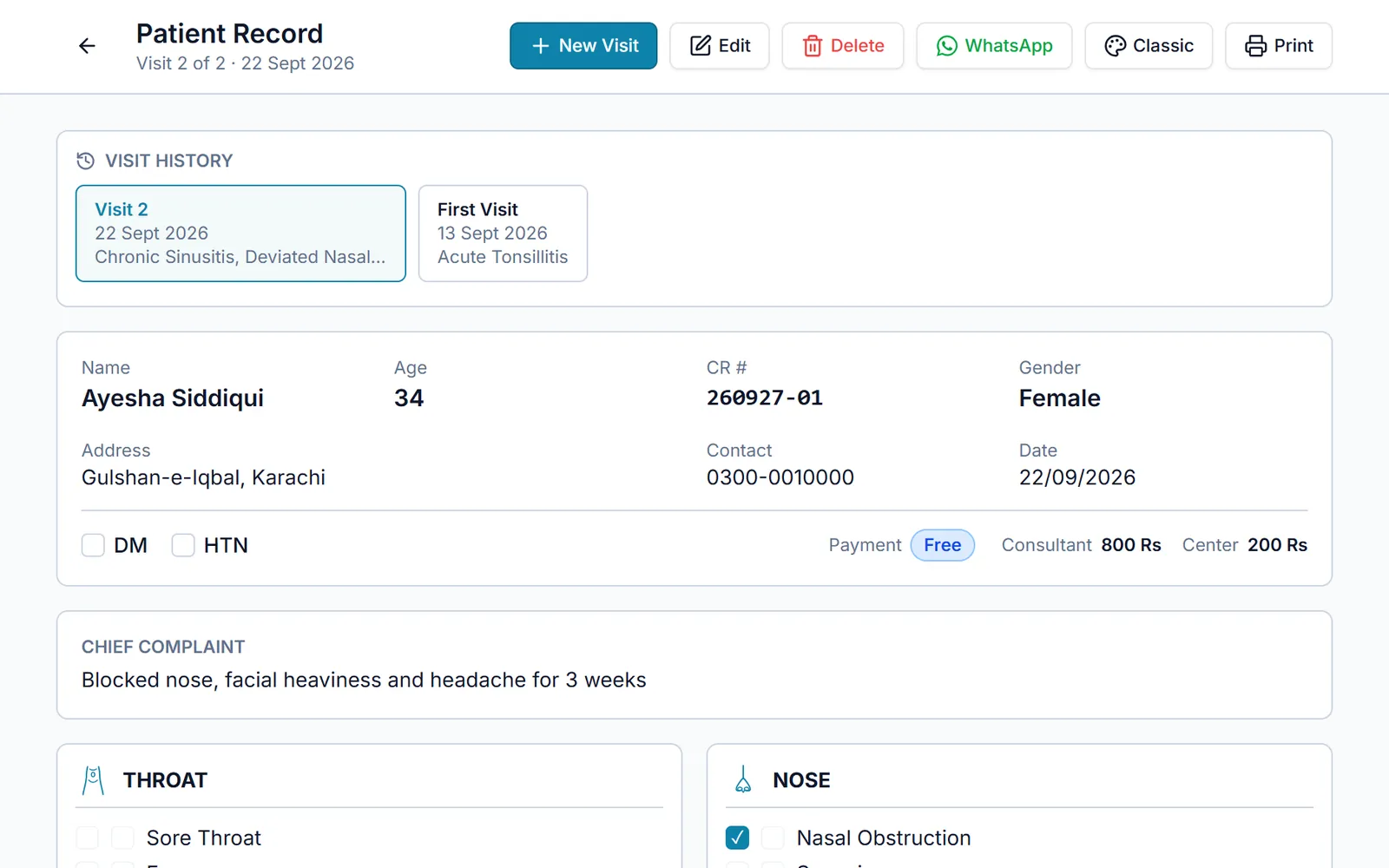
Task: Click CR number 260927-01
Action: click(765, 398)
